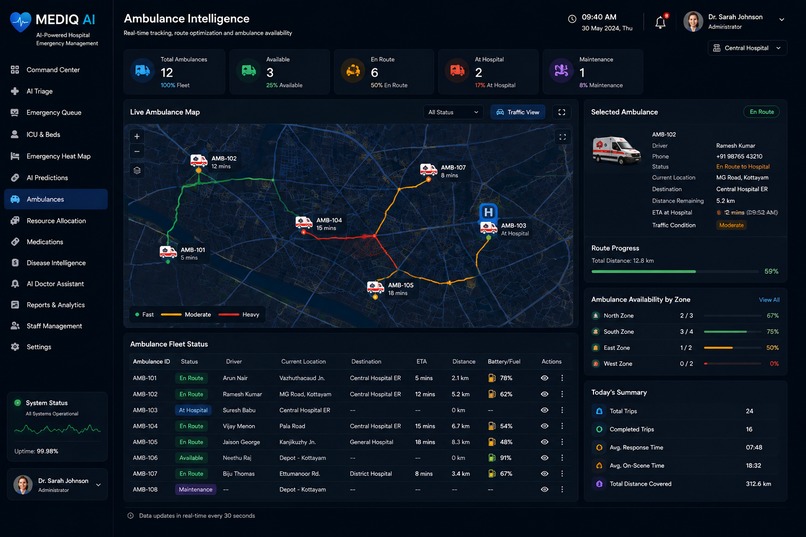Click AMB-106 Available status badge
Screen dimensions: 806x537
point(191,458)
